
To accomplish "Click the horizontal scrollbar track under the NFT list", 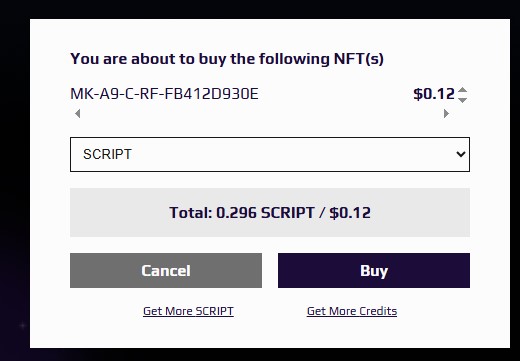I will point(262,114).
